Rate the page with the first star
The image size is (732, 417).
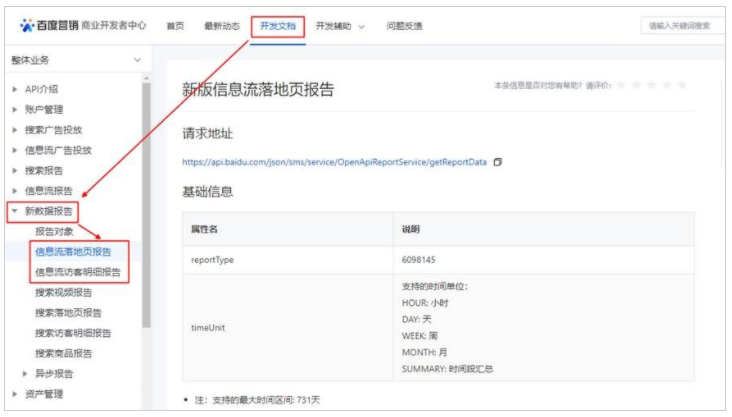coord(621,85)
